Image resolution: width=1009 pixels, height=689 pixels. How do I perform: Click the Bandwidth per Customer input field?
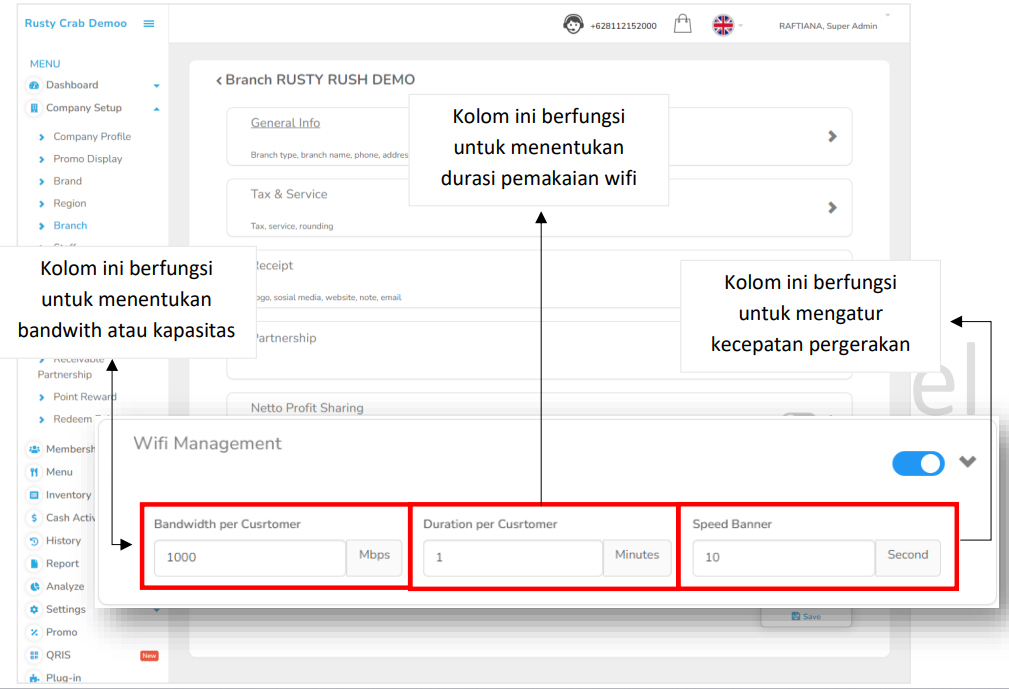coord(250,558)
